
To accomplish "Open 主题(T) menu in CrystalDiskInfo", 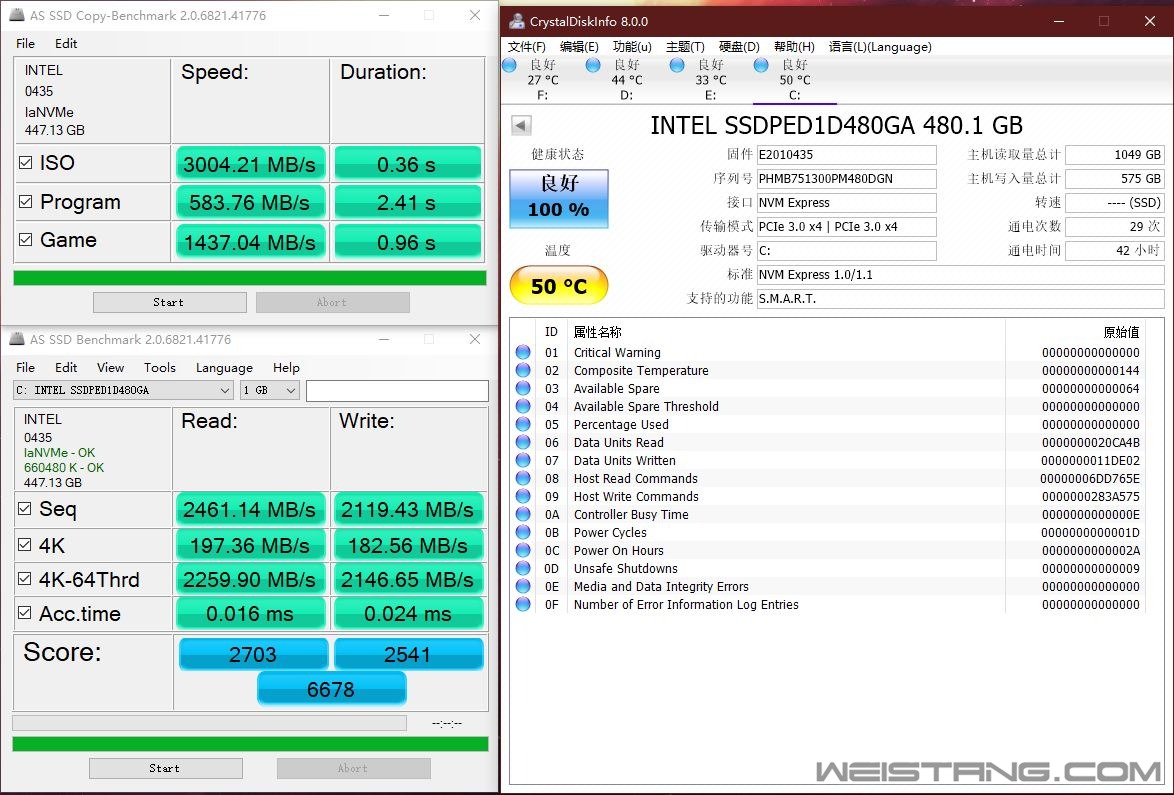I will pos(685,46).
